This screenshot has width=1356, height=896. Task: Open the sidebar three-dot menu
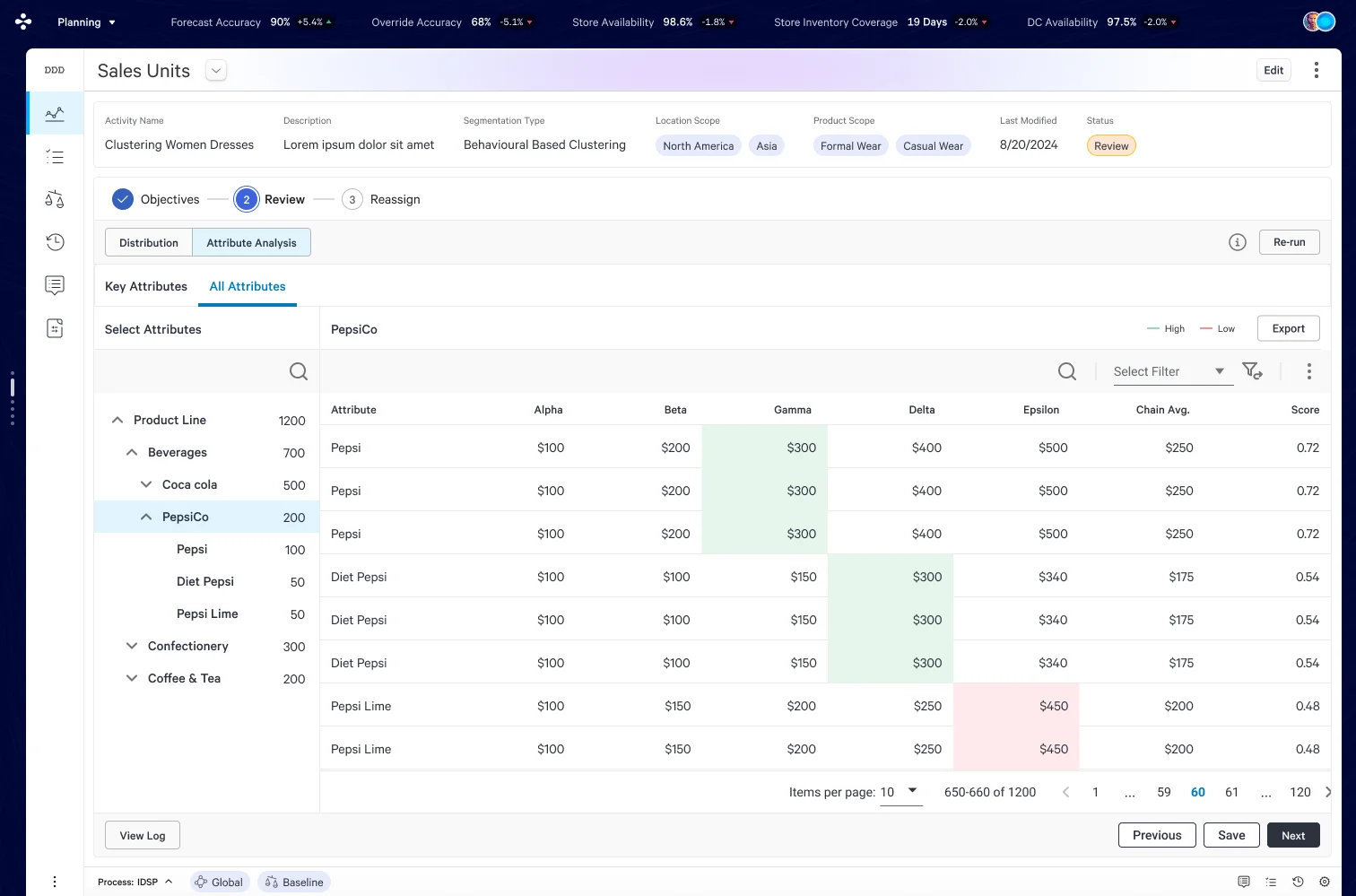tap(55, 882)
